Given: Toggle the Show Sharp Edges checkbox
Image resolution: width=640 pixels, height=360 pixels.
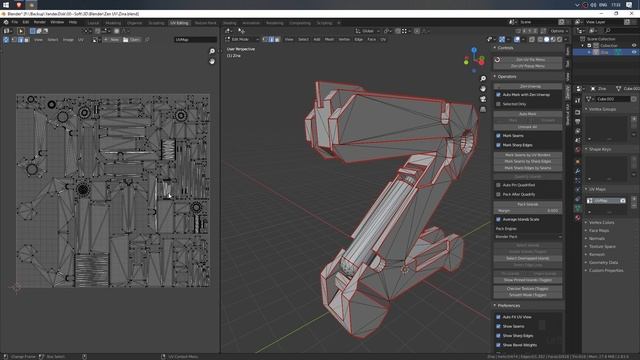Looking at the screenshot, I should (x=498, y=336).
